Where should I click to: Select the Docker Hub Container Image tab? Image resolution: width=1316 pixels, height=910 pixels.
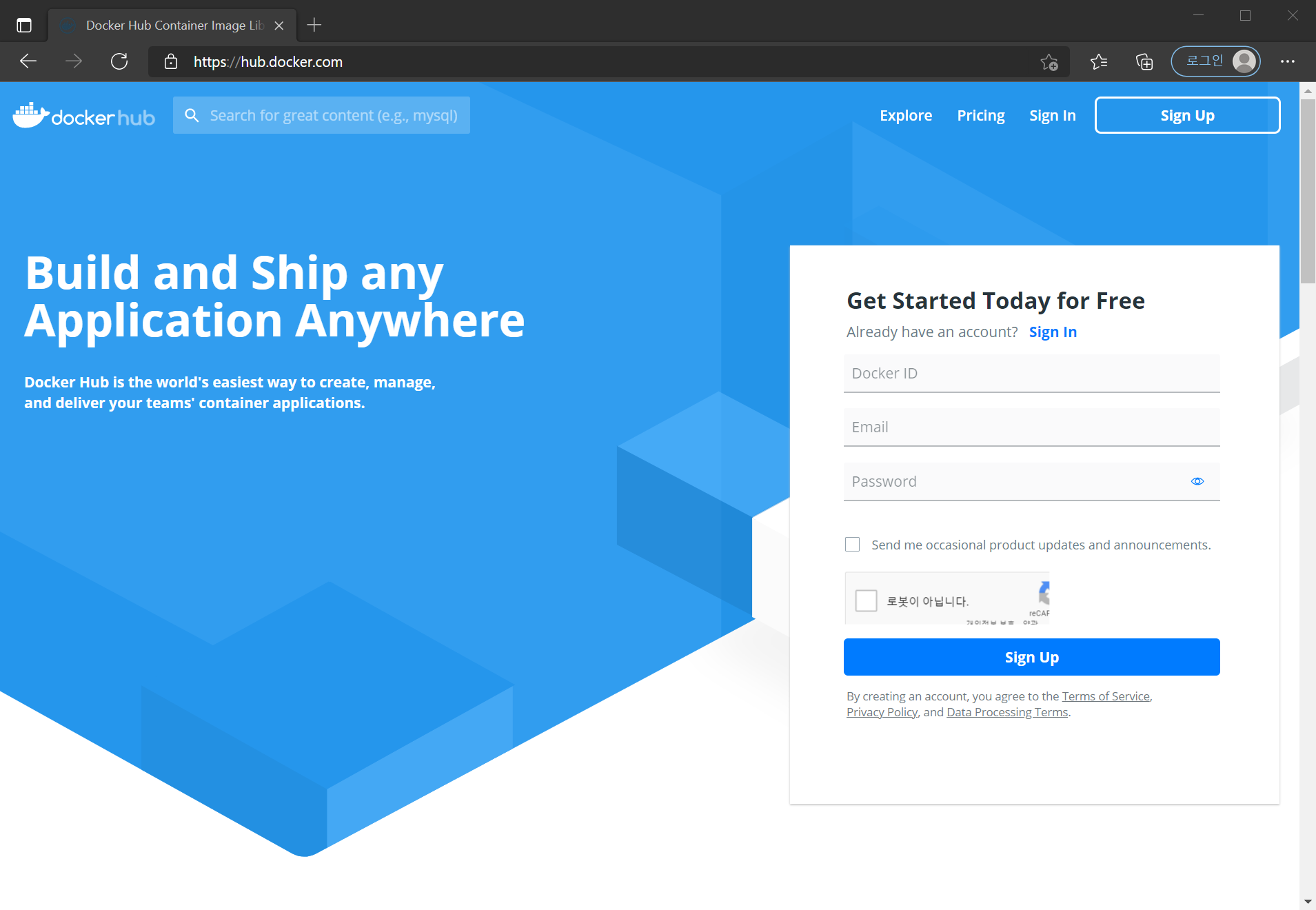172,26
